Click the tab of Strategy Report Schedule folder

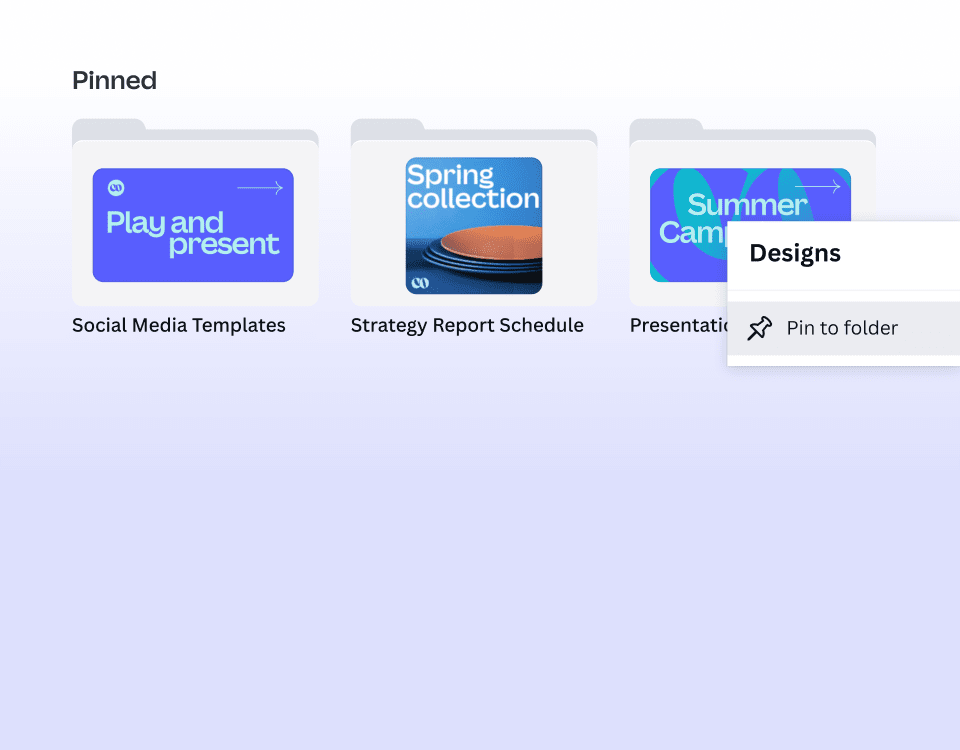click(x=388, y=128)
